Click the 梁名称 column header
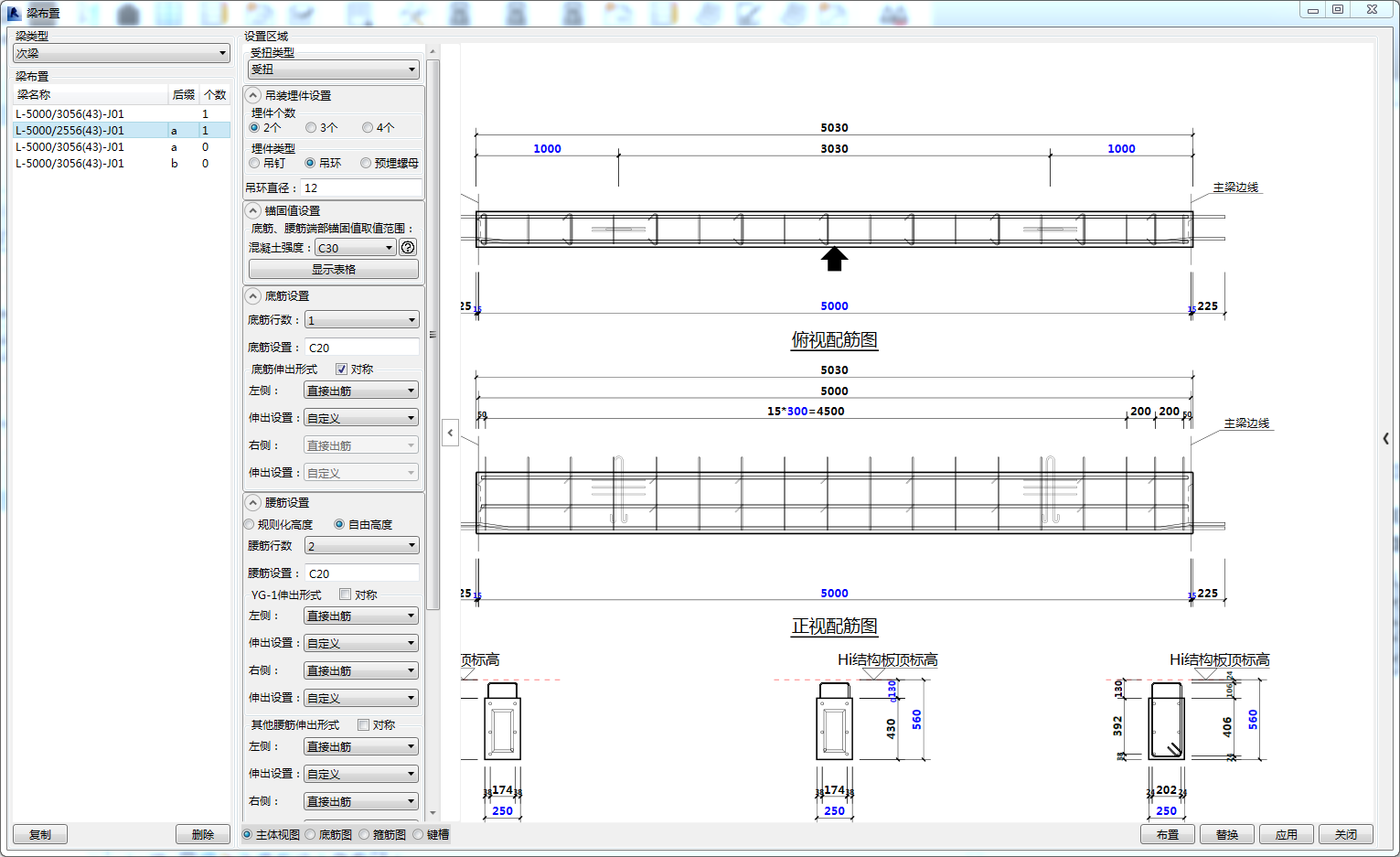Screen dimensions: 1400x857 click(x=91, y=95)
